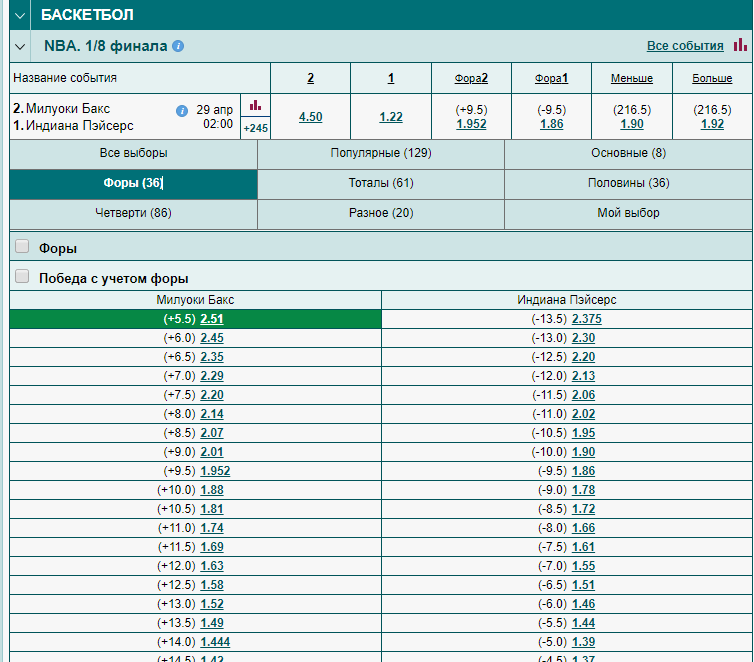Switch to Разное (20) tab
754x662 pixels.
(x=381, y=213)
